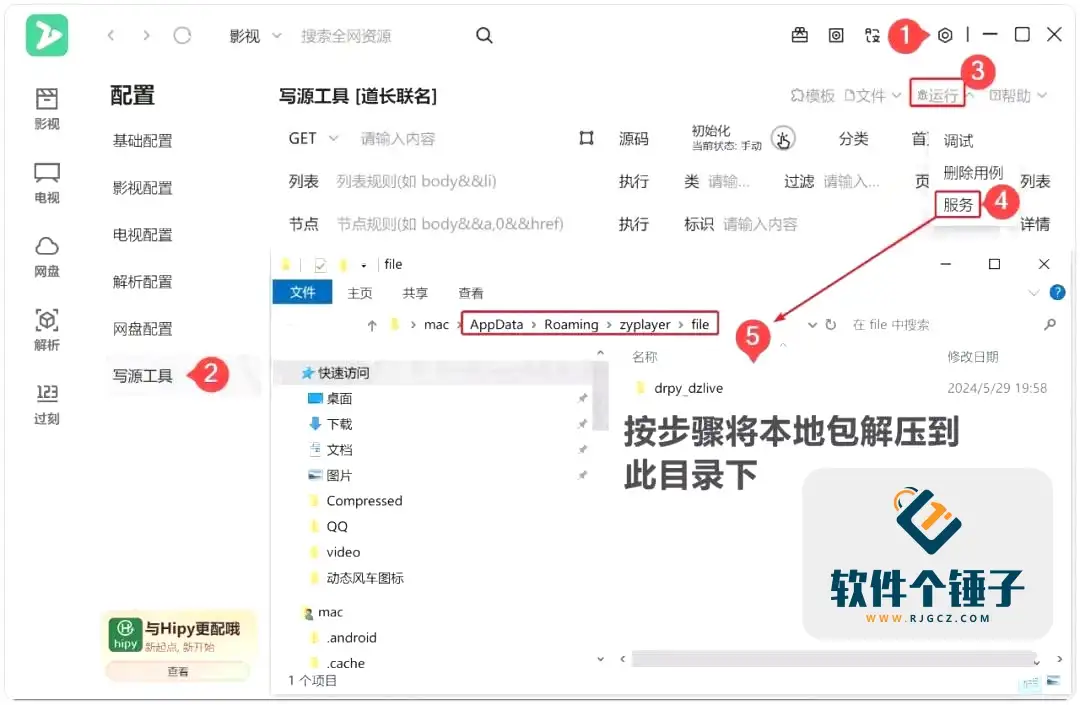
Task: Open the file explorer help icon
Action: pos(1057,293)
